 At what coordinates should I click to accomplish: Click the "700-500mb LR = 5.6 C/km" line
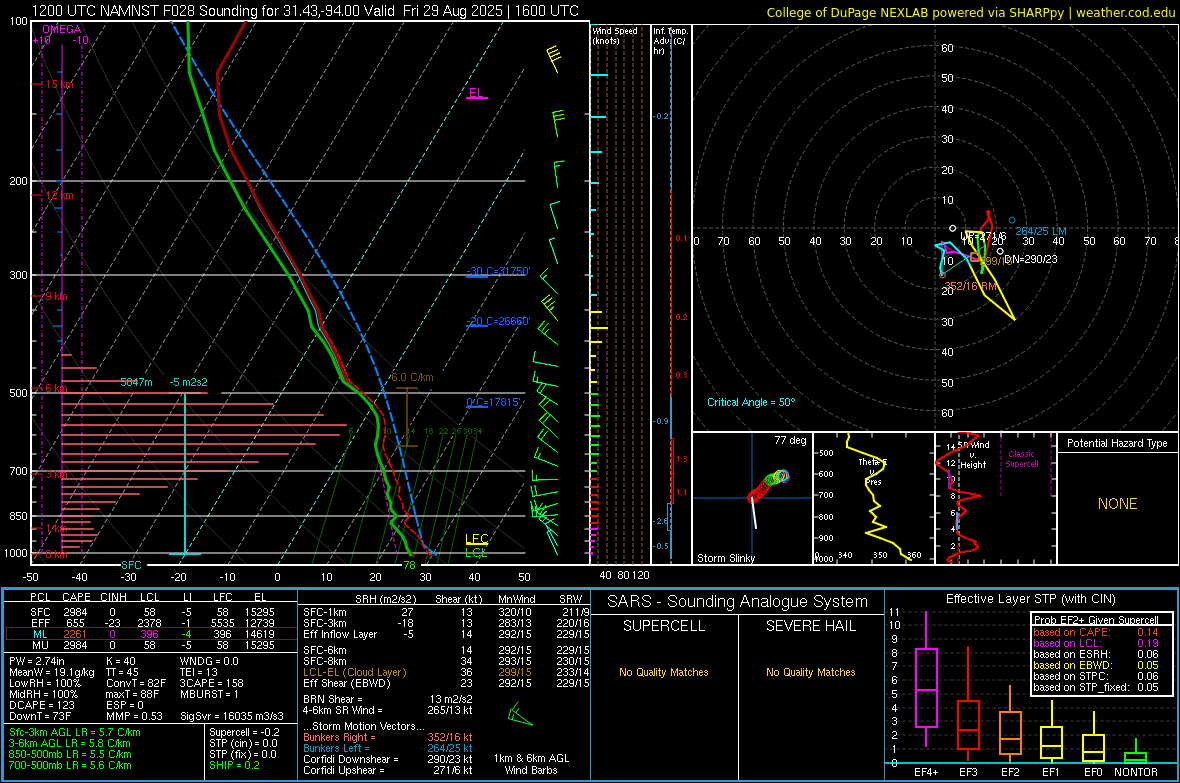[70, 765]
